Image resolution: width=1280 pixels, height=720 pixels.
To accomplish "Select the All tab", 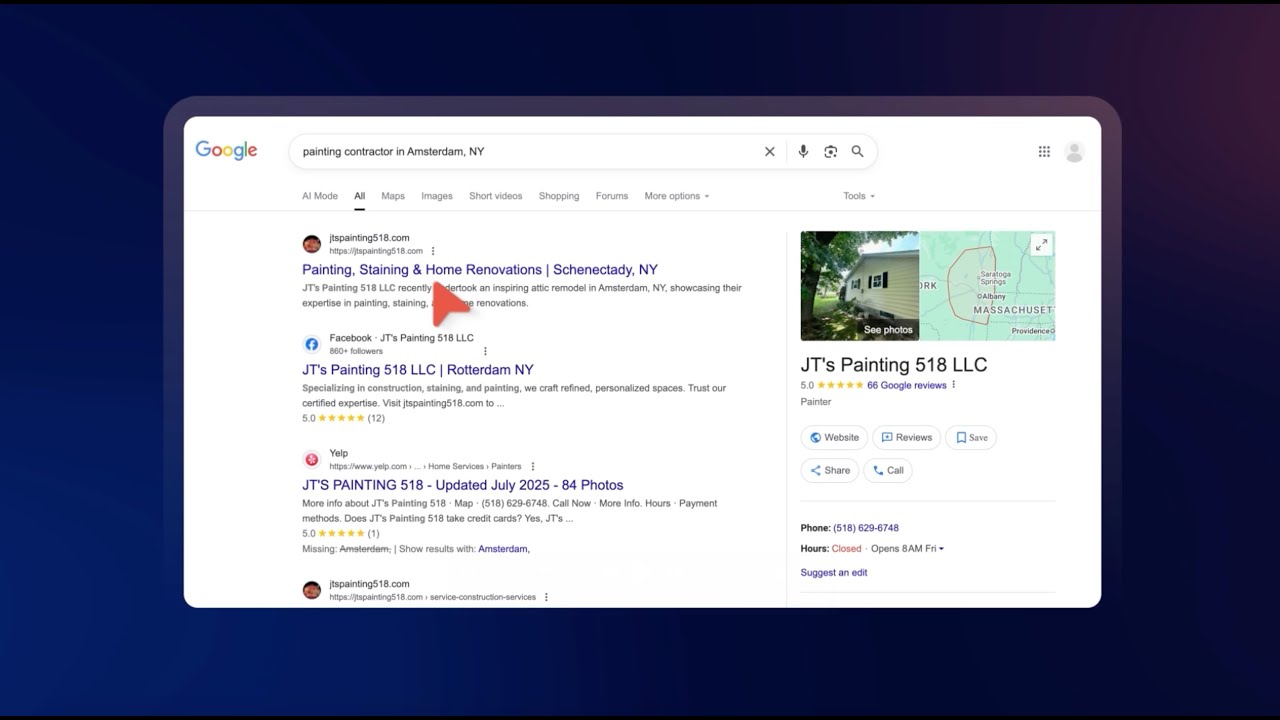I will 359,196.
